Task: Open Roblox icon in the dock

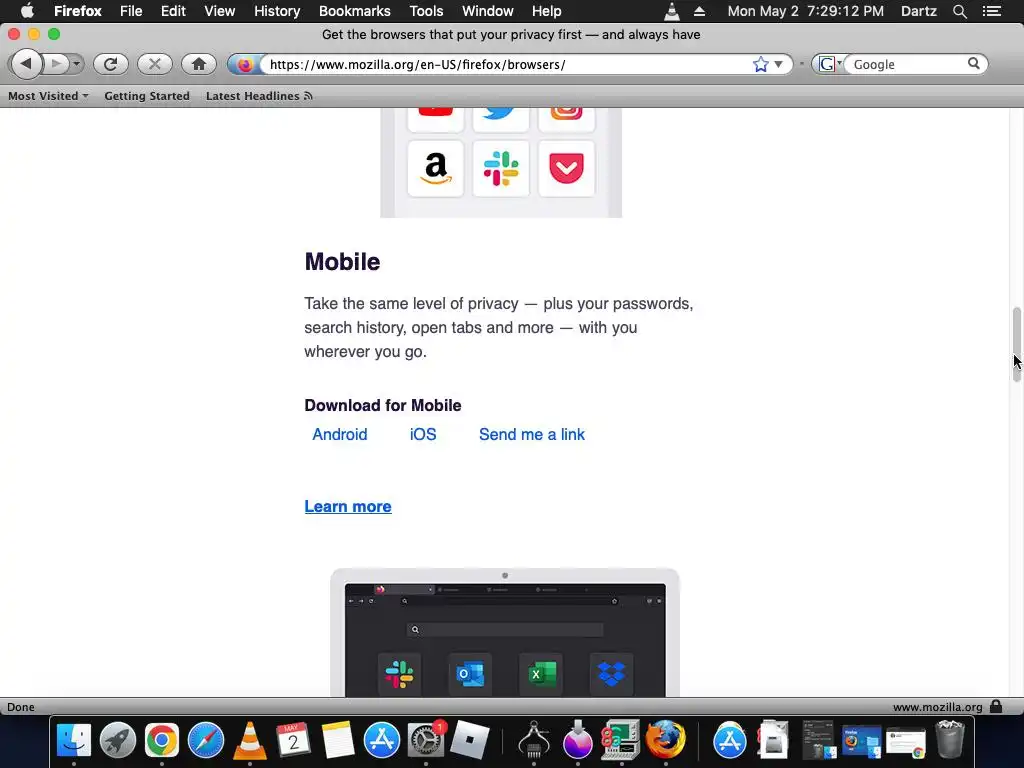Action: [470, 740]
